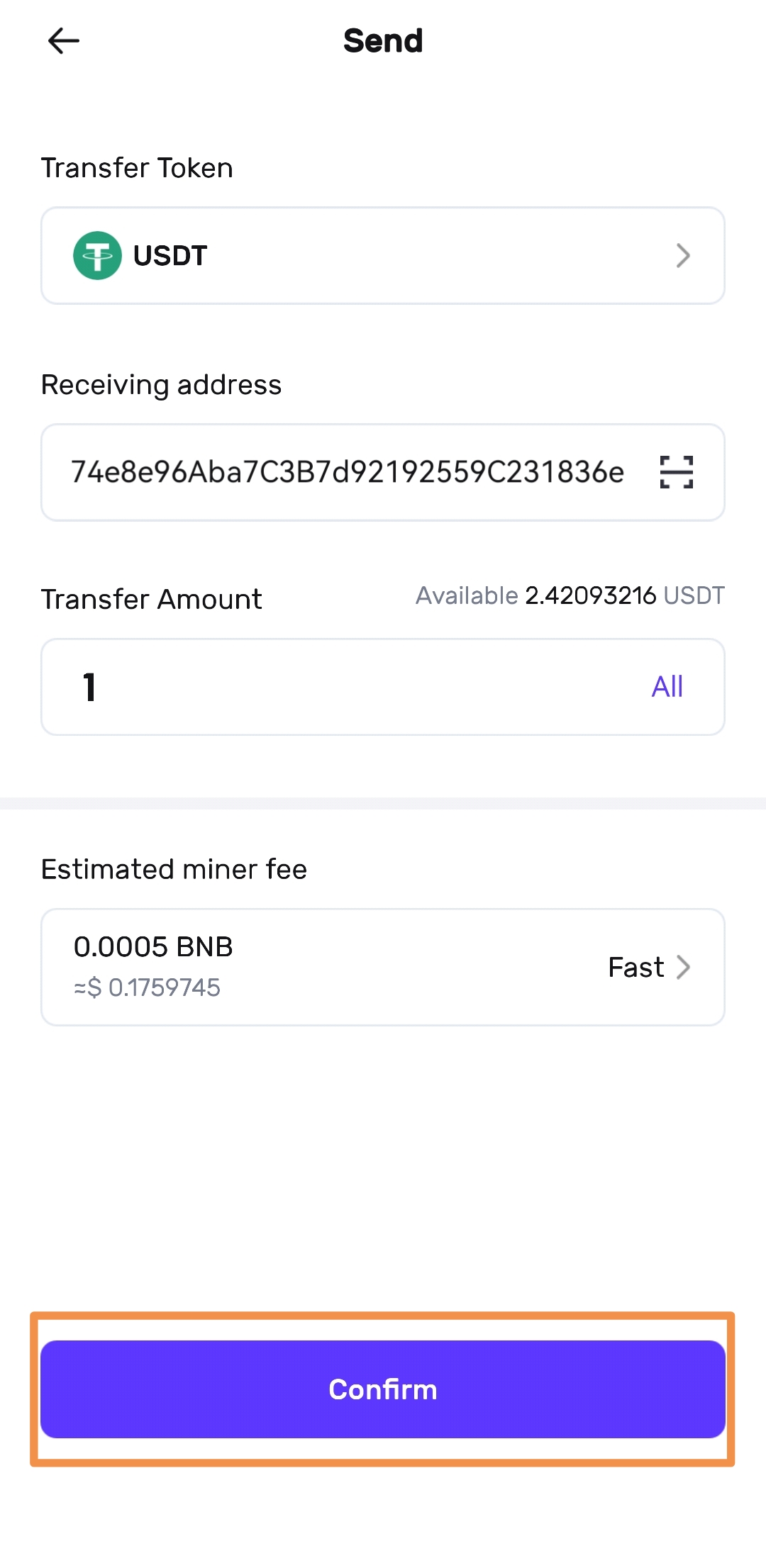Image resolution: width=766 pixels, height=1568 pixels.
Task: Tap the fee's dollar value estimate
Action: pos(148,987)
